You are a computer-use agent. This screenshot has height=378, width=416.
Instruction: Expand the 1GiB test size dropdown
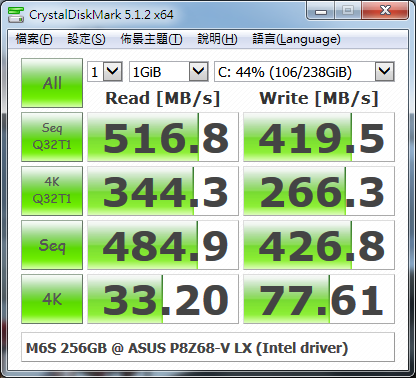pyautogui.click(x=169, y=72)
